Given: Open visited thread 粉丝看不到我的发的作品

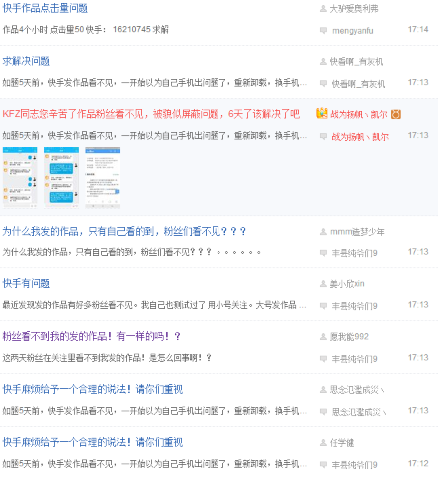Looking at the screenshot, I should [91, 336].
